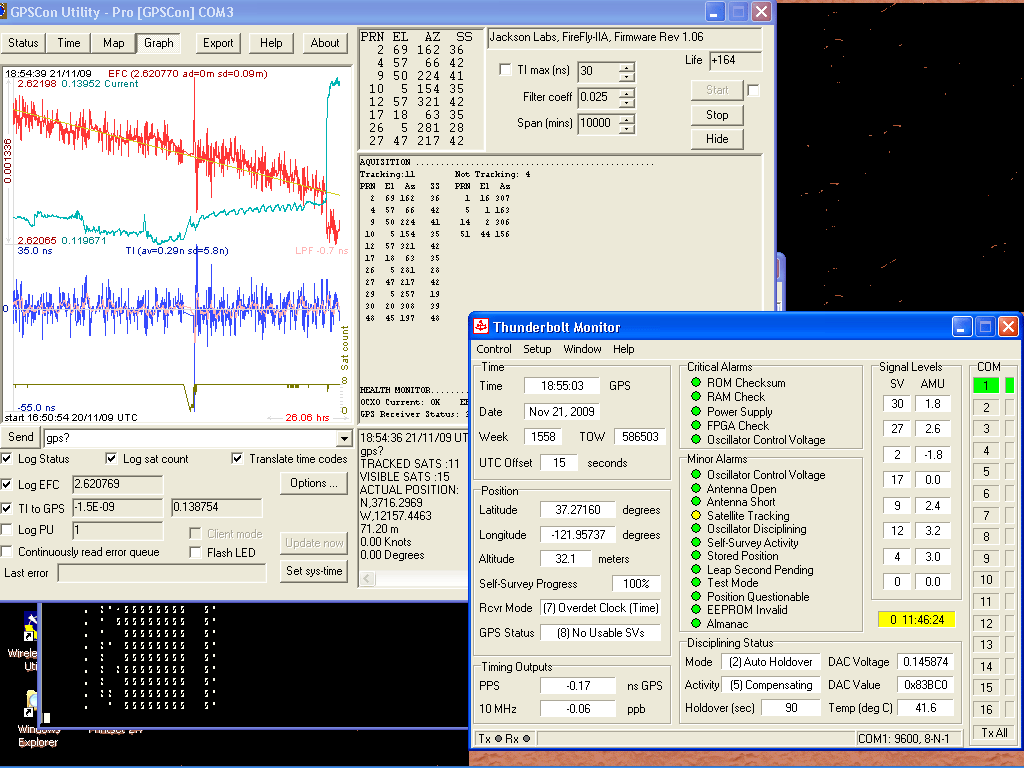This screenshot has width=1024, height=768.
Task: Click the Export button in GPSCon
Action: click(x=218, y=43)
